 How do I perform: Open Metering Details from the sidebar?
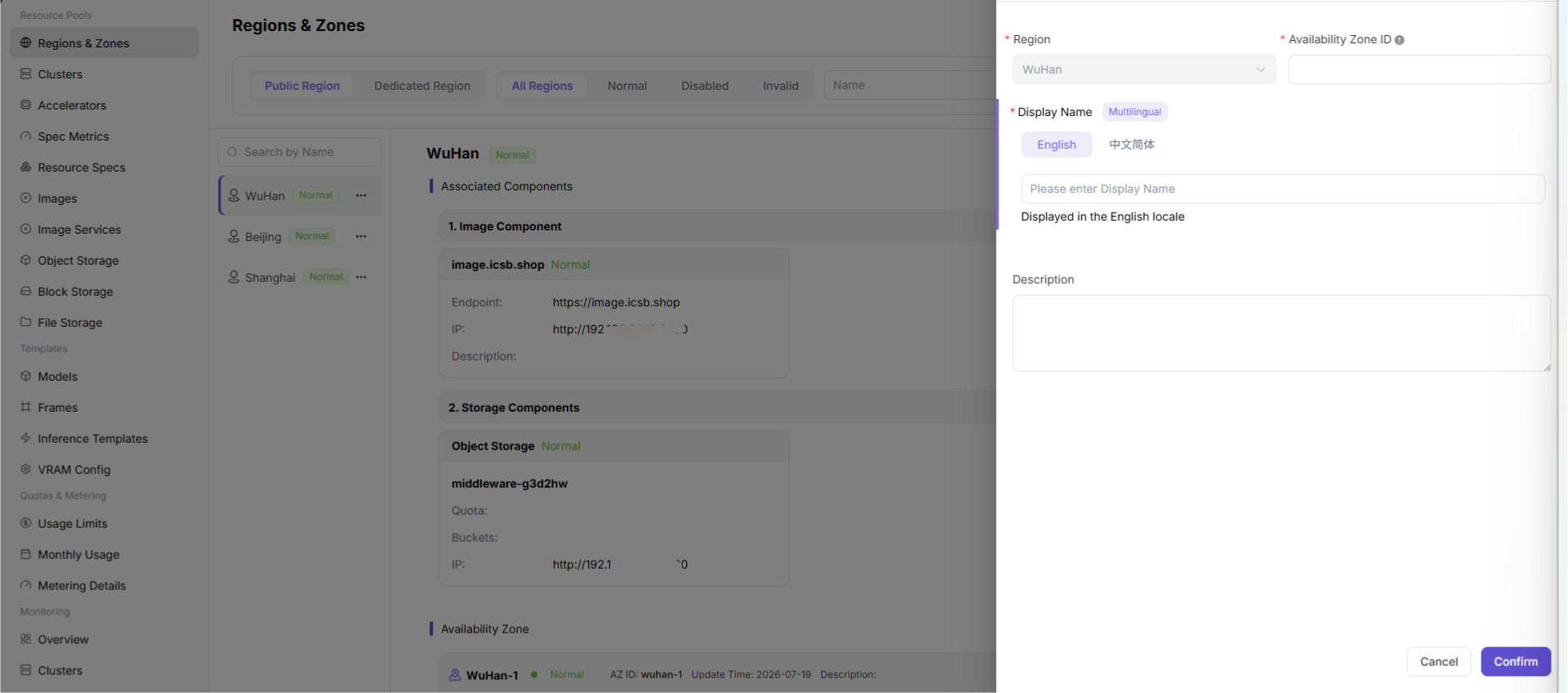point(104,586)
